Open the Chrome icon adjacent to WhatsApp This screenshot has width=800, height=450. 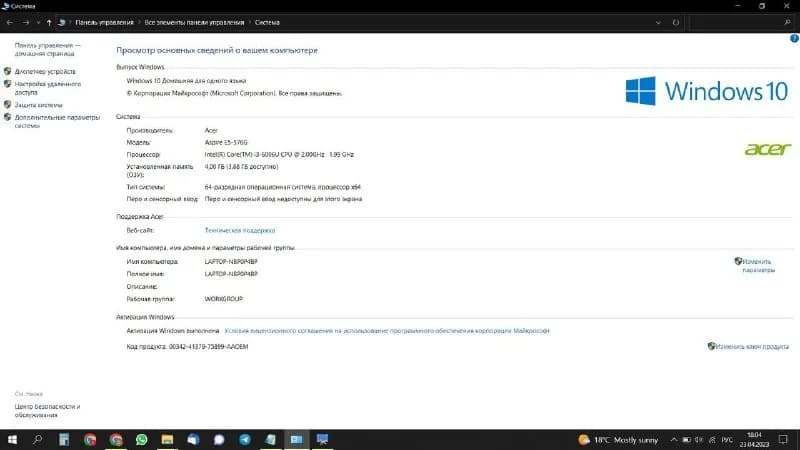(x=116, y=440)
